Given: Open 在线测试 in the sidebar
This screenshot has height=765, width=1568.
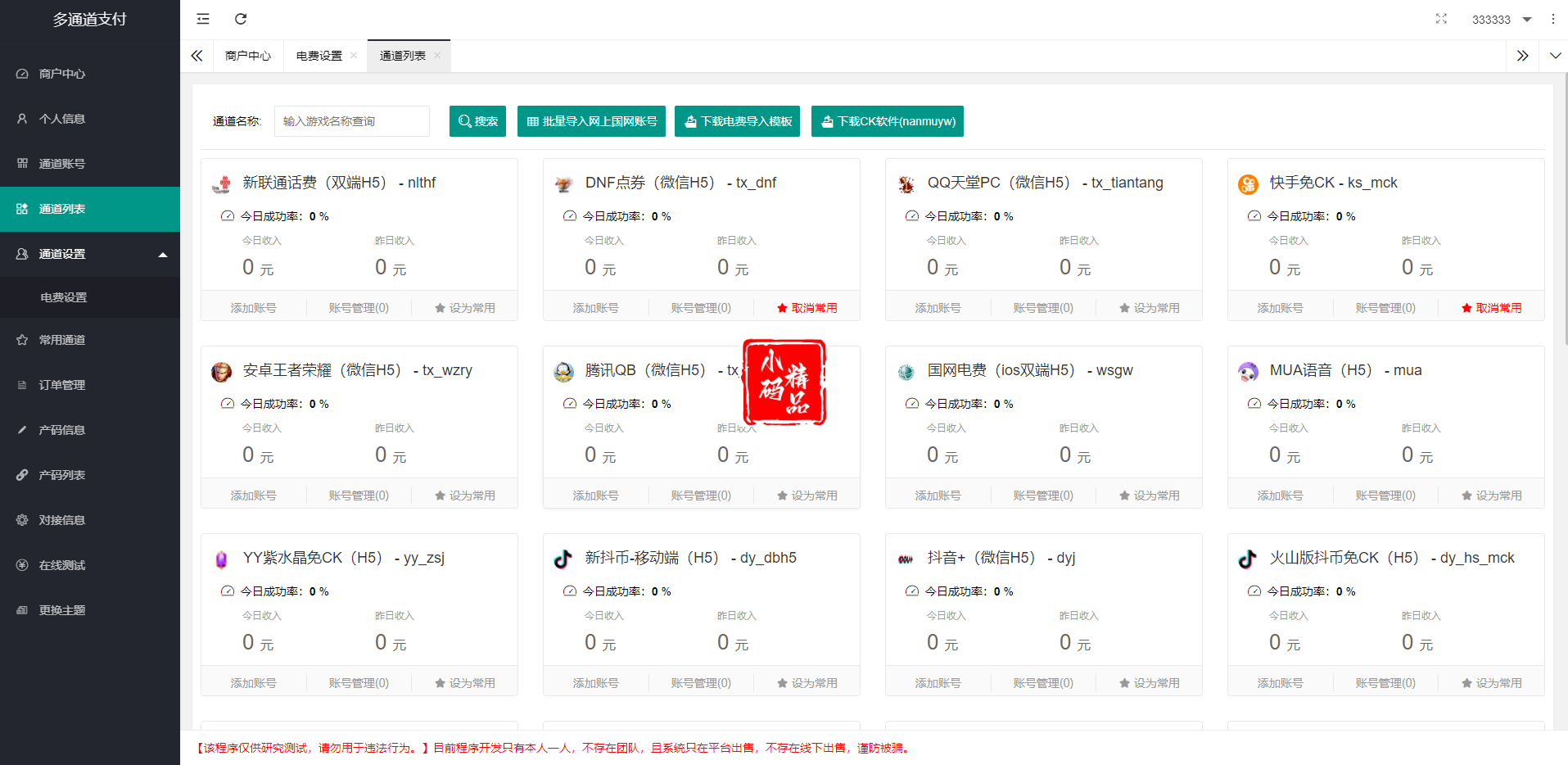Looking at the screenshot, I should [90, 565].
